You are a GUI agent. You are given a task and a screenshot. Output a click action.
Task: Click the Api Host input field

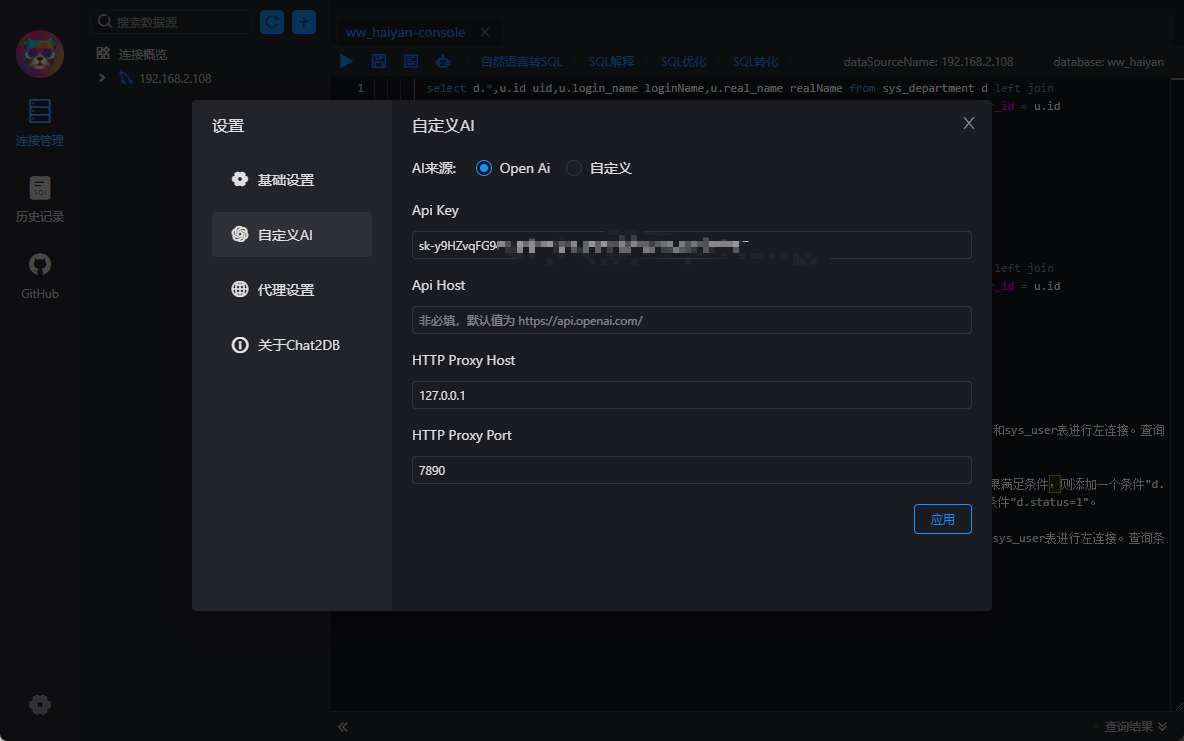click(691, 320)
